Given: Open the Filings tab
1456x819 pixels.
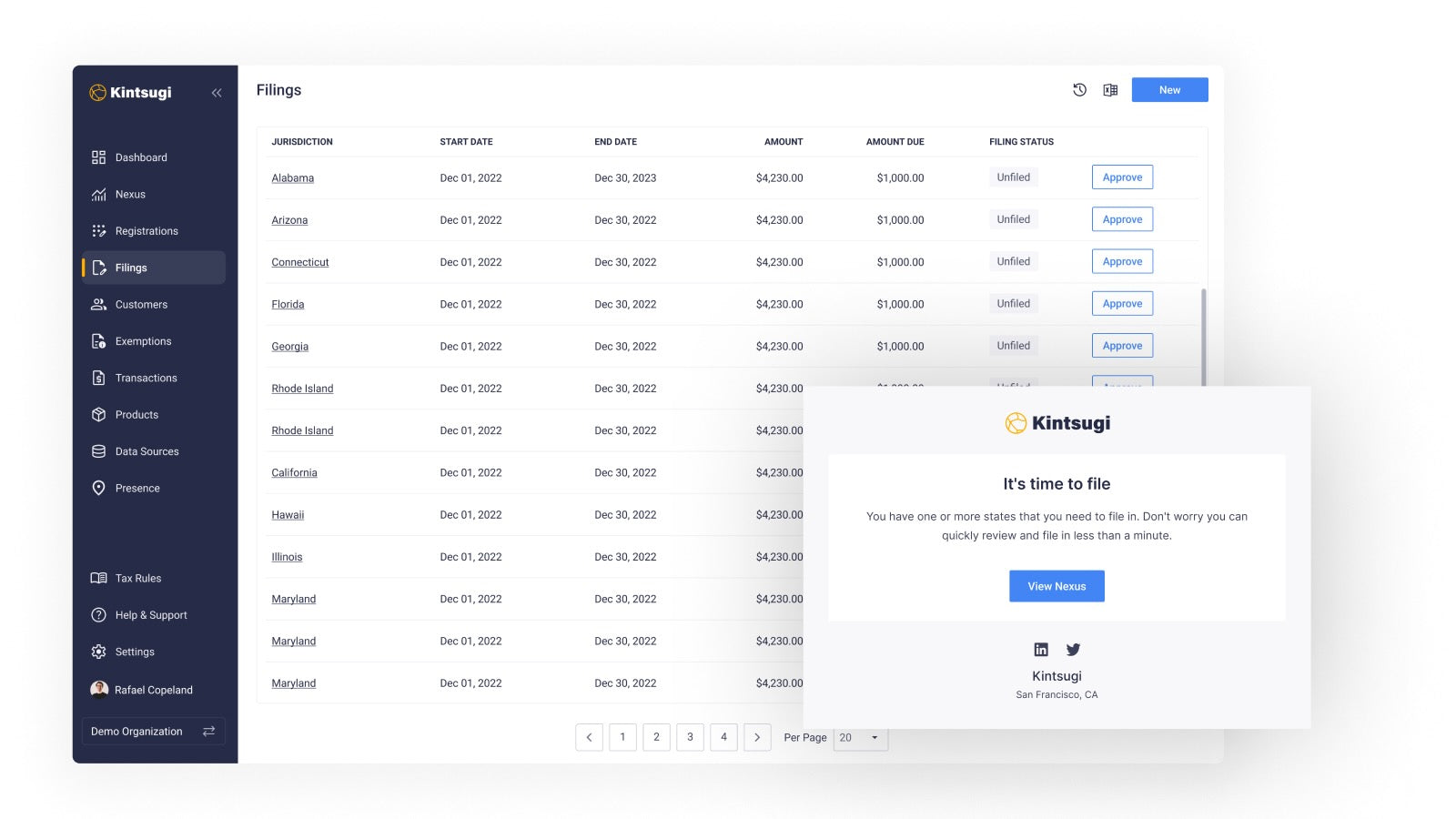Looking at the screenshot, I should tap(132, 268).
